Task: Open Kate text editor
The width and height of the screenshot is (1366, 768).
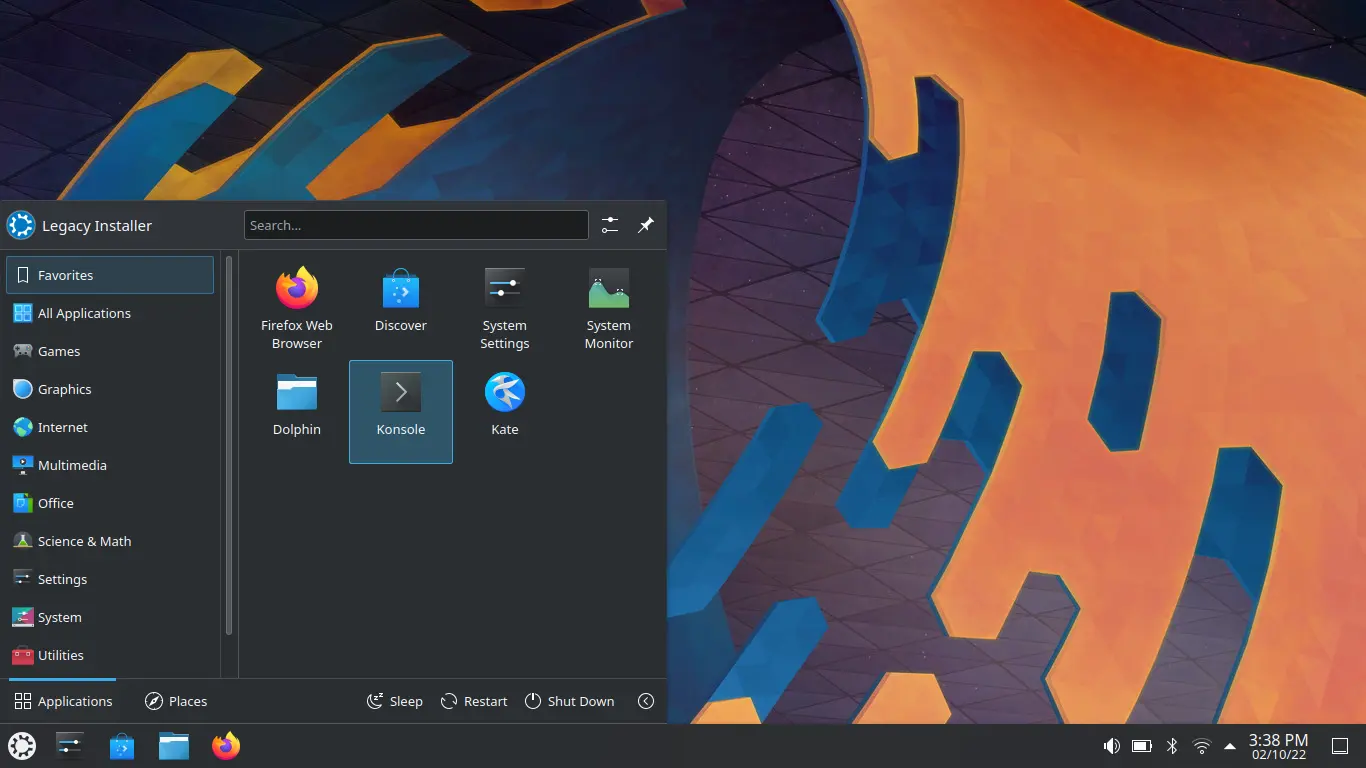Action: pyautogui.click(x=505, y=412)
